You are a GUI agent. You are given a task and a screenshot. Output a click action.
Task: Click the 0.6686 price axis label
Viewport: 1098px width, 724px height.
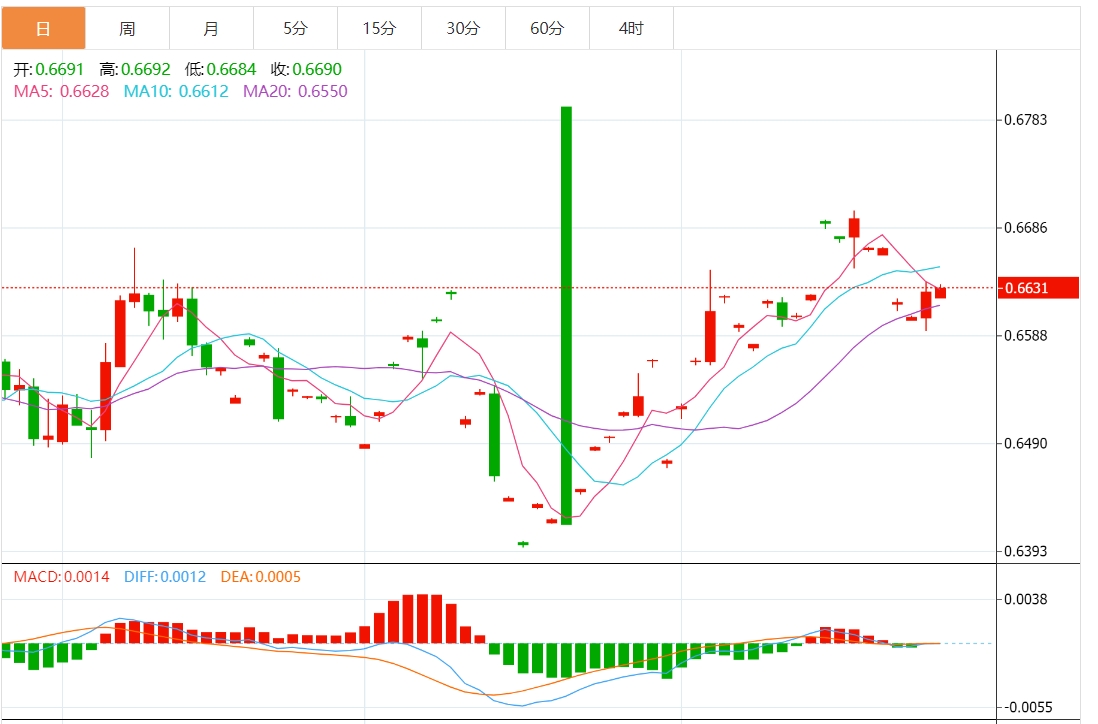(x=1026, y=228)
